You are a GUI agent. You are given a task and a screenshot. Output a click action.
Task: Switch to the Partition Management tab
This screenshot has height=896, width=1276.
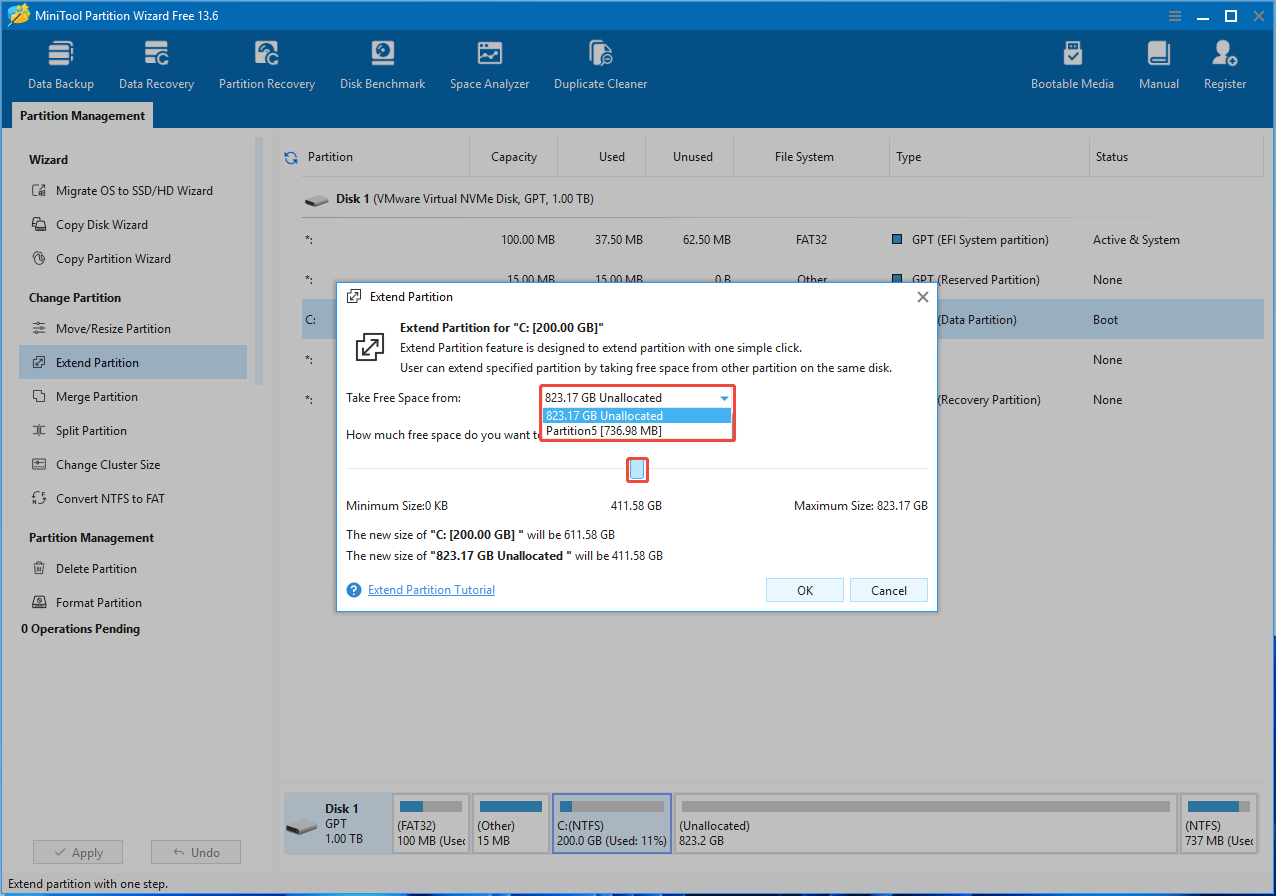[x=81, y=115]
